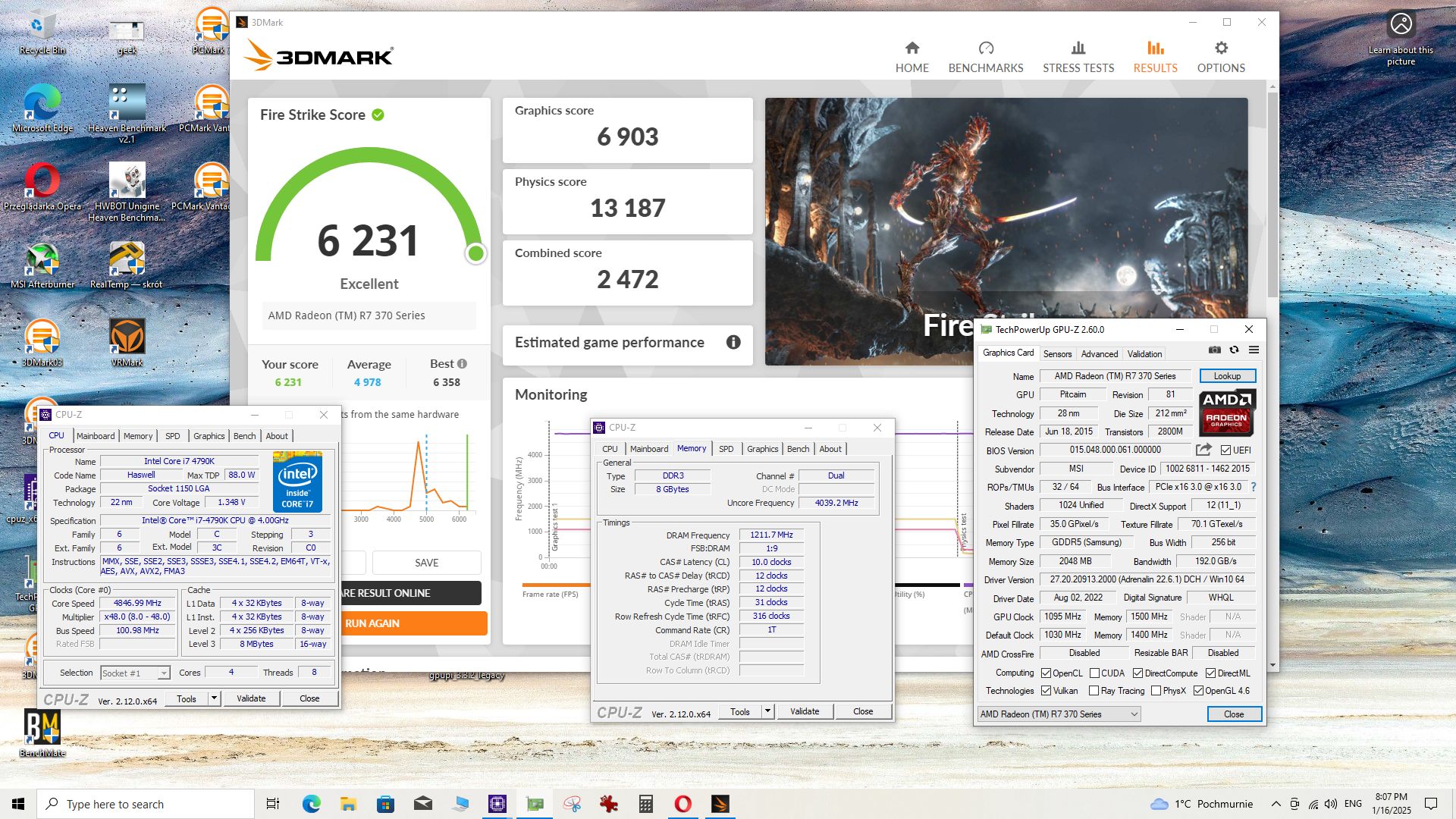
Task: Toggle OpenGL 4.6 checkbox in GPU-Z
Action: pyautogui.click(x=1198, y=690)
